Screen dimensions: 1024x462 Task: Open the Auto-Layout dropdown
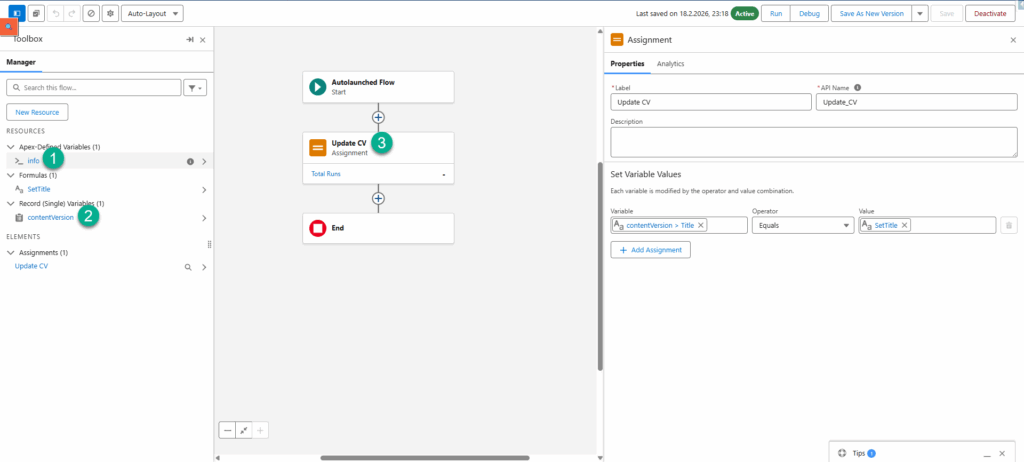point(152,14)
